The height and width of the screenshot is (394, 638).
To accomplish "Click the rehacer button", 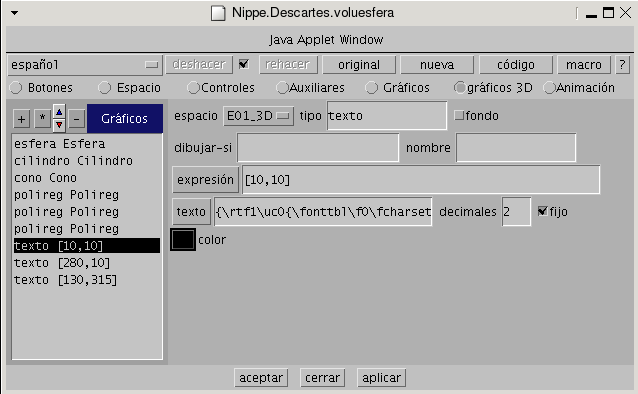I will (x=288, y=65).
